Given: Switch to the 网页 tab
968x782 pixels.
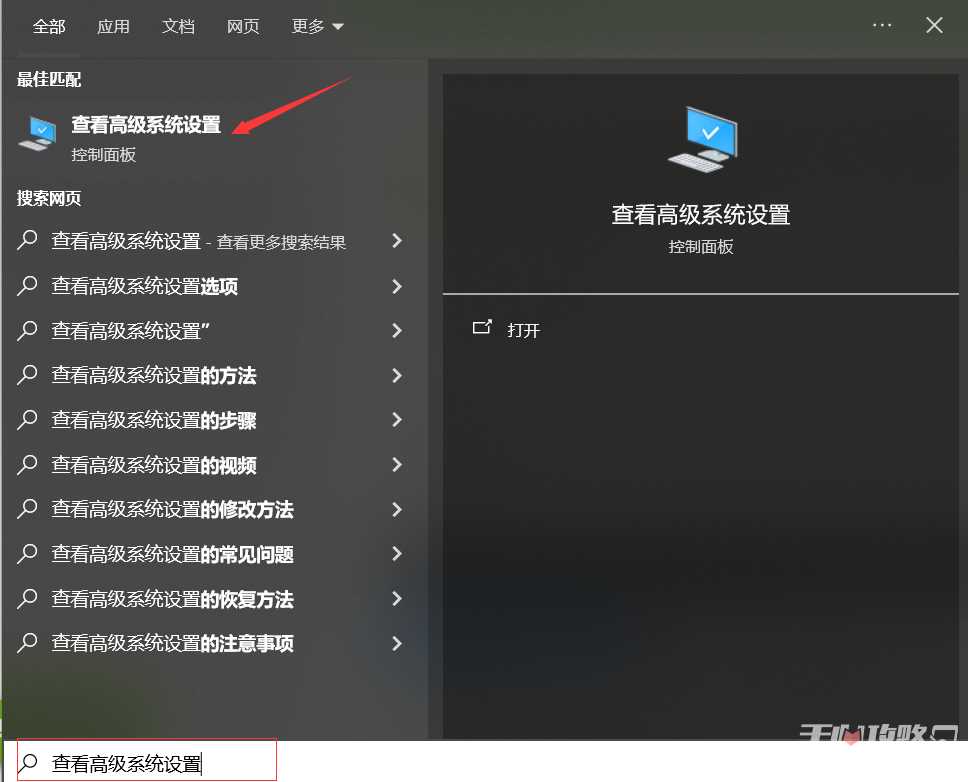Looking at the screenshot, I should pyautogui.click(x=243, y=27).
